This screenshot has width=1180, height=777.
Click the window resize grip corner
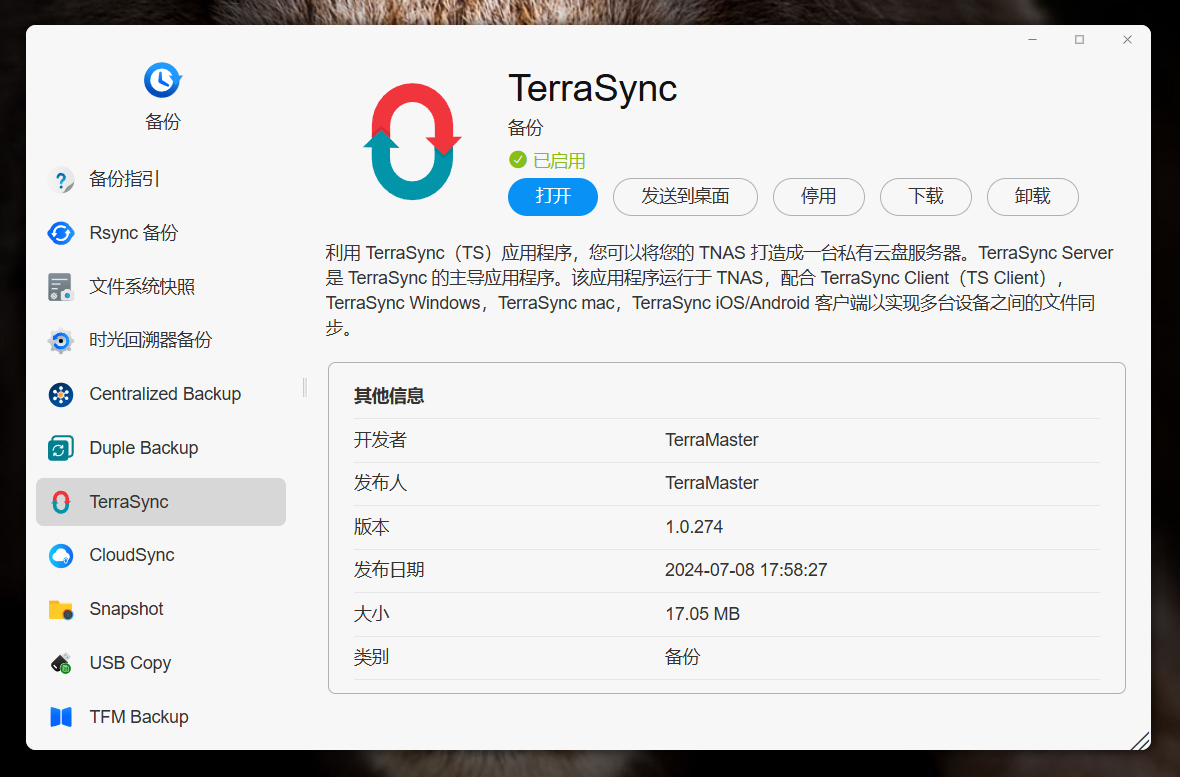coord(1140,740)
